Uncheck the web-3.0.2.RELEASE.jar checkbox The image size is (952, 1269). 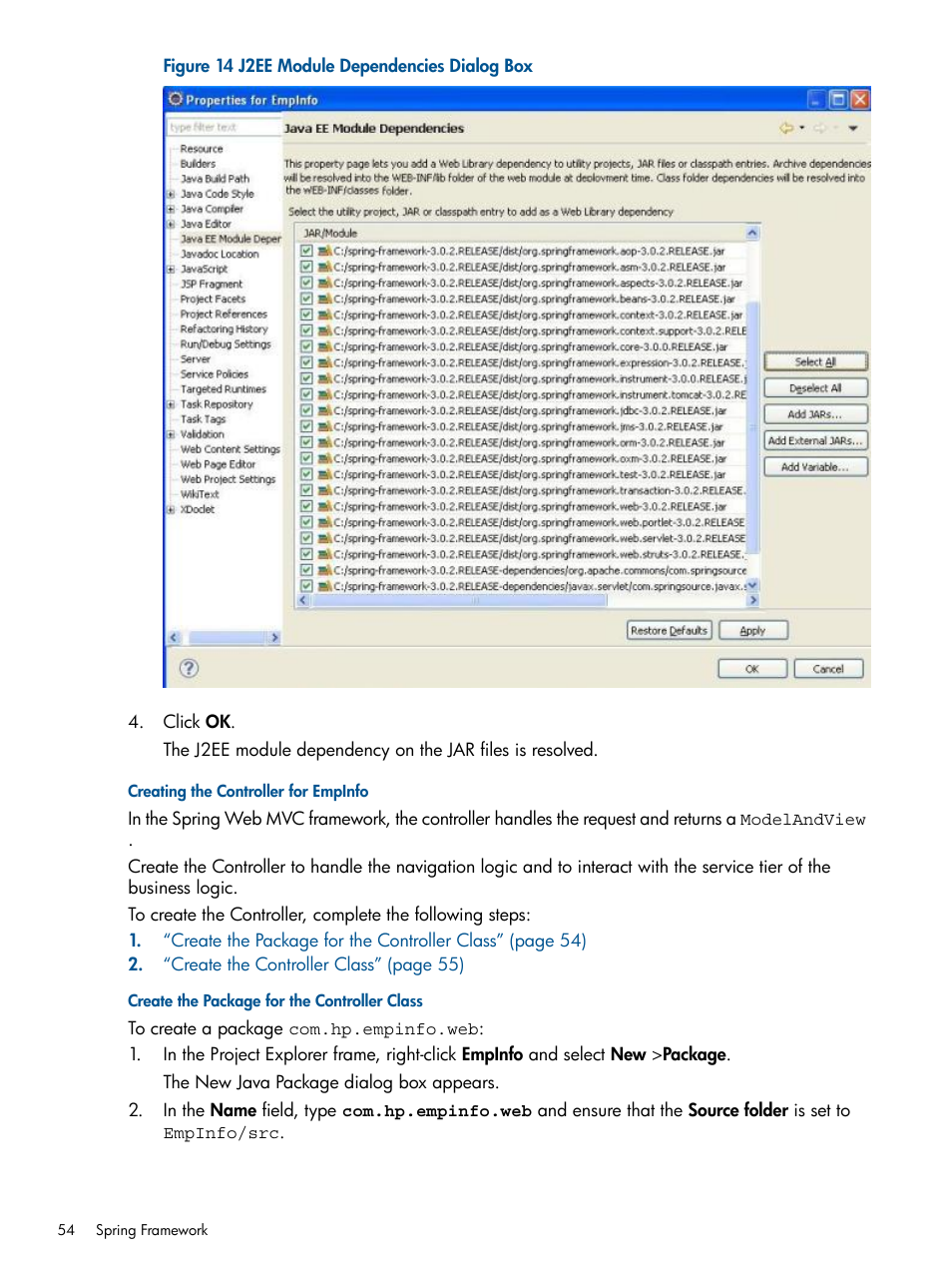(307, 506)
